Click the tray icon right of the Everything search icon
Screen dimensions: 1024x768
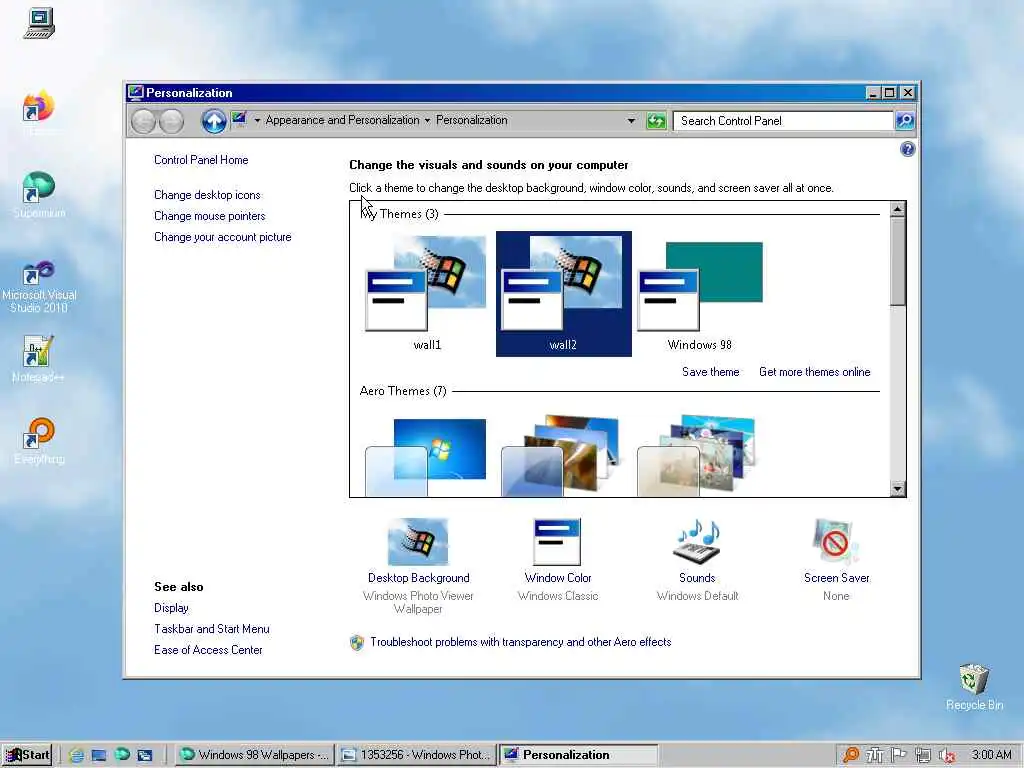click(x=874, y=755)
